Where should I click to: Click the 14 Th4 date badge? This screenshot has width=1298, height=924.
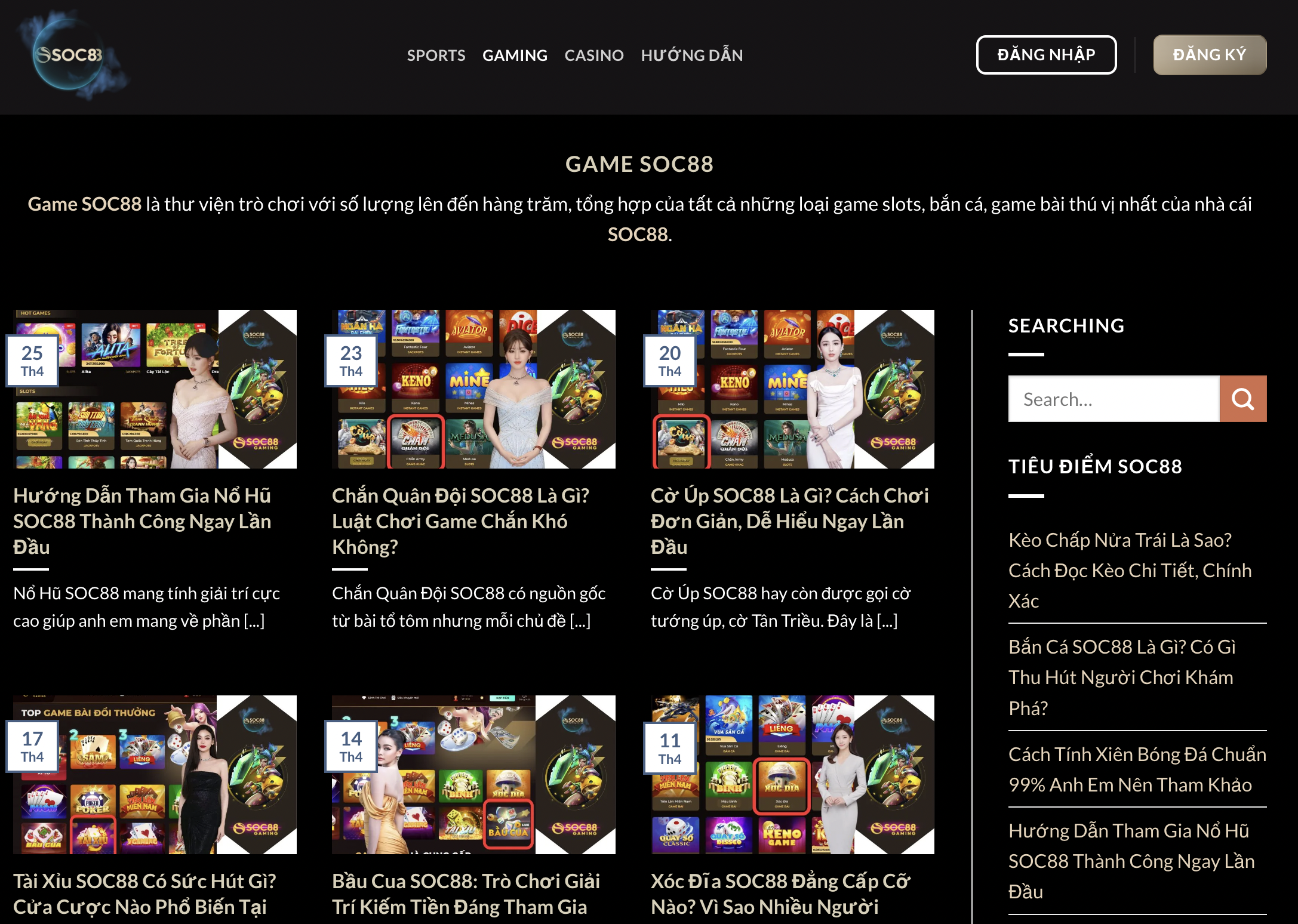click(351, 746)
